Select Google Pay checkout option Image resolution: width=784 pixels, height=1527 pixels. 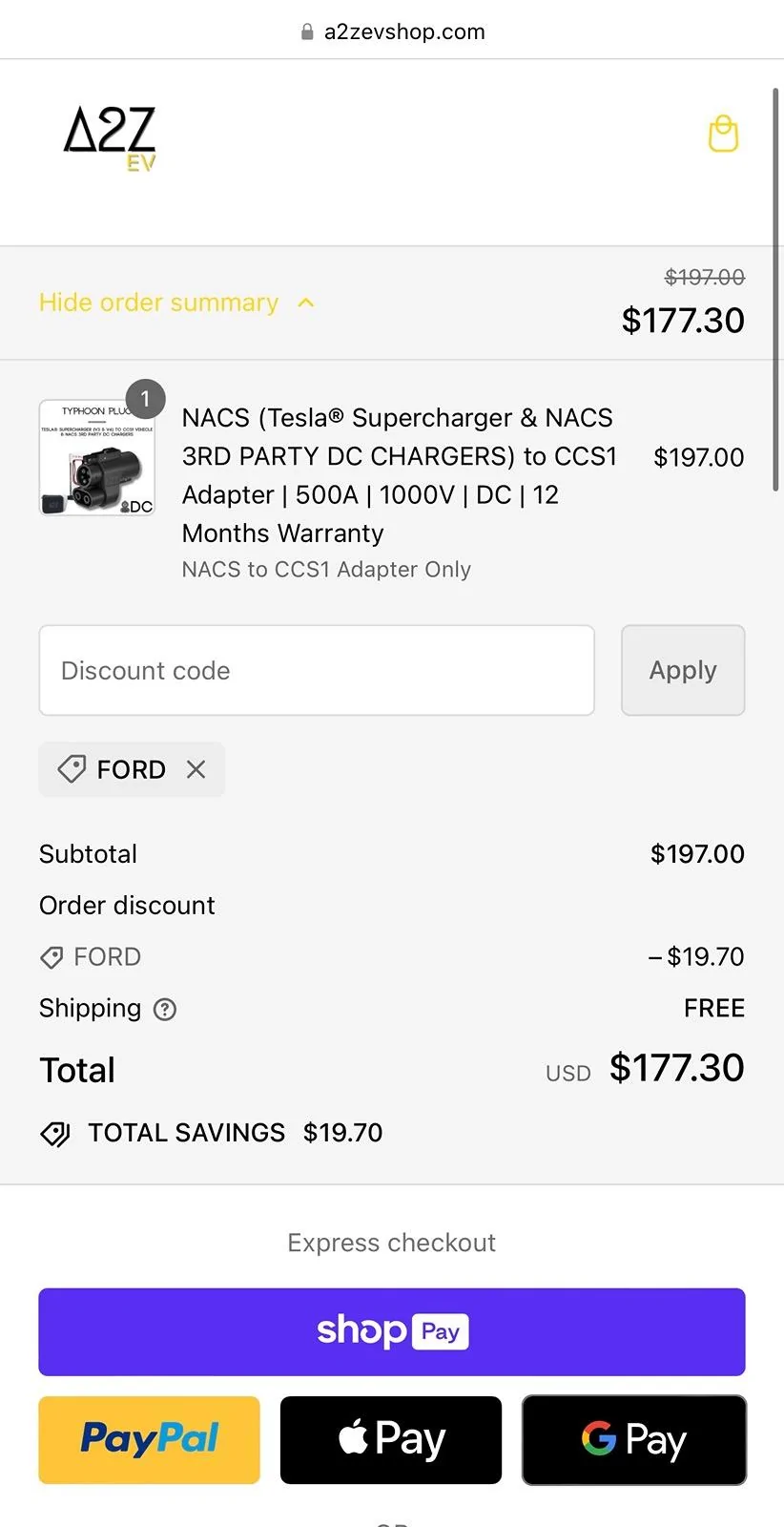pos(634,1439)
